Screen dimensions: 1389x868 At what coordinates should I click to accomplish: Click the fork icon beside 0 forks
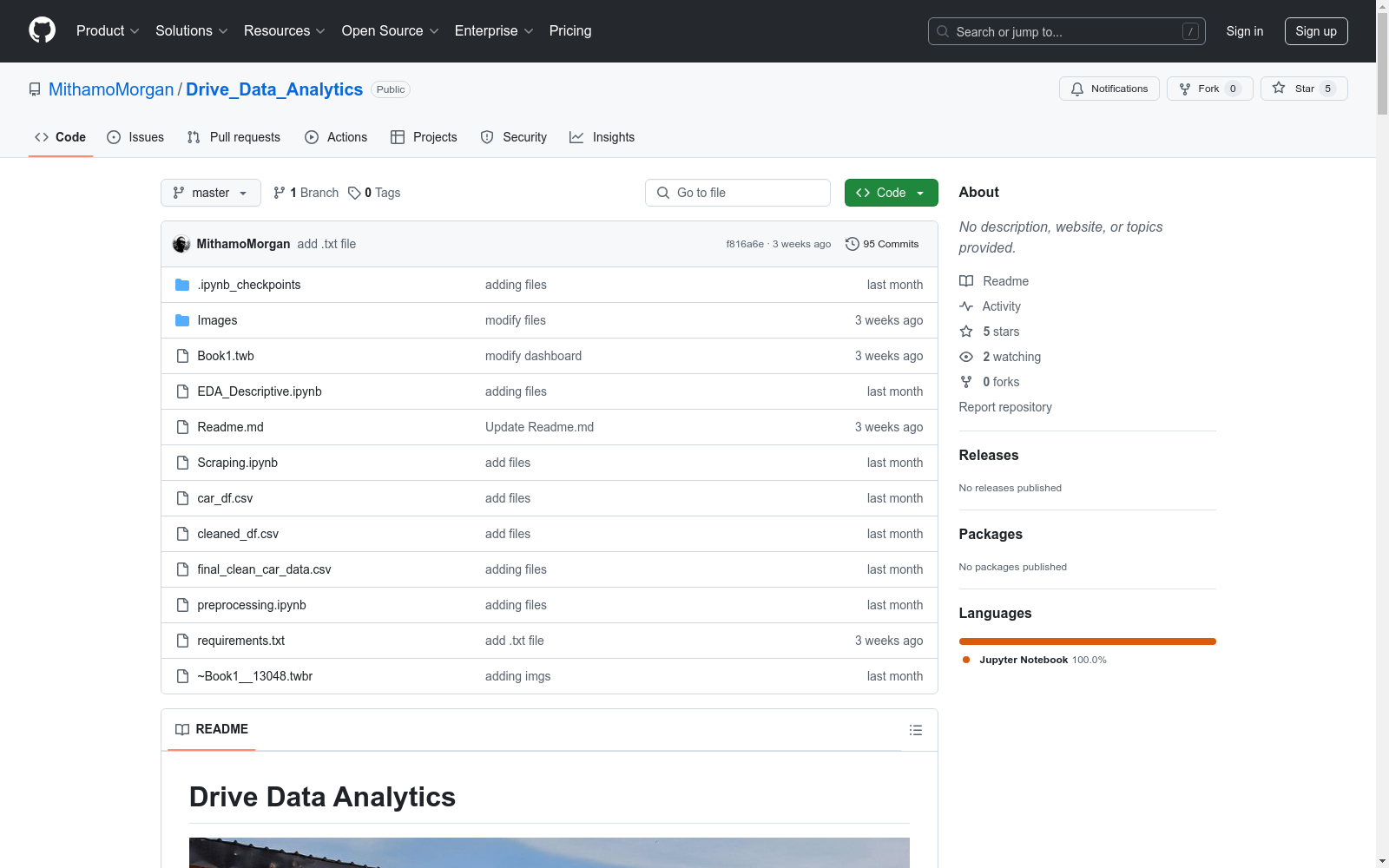click(x=966, y=382)
